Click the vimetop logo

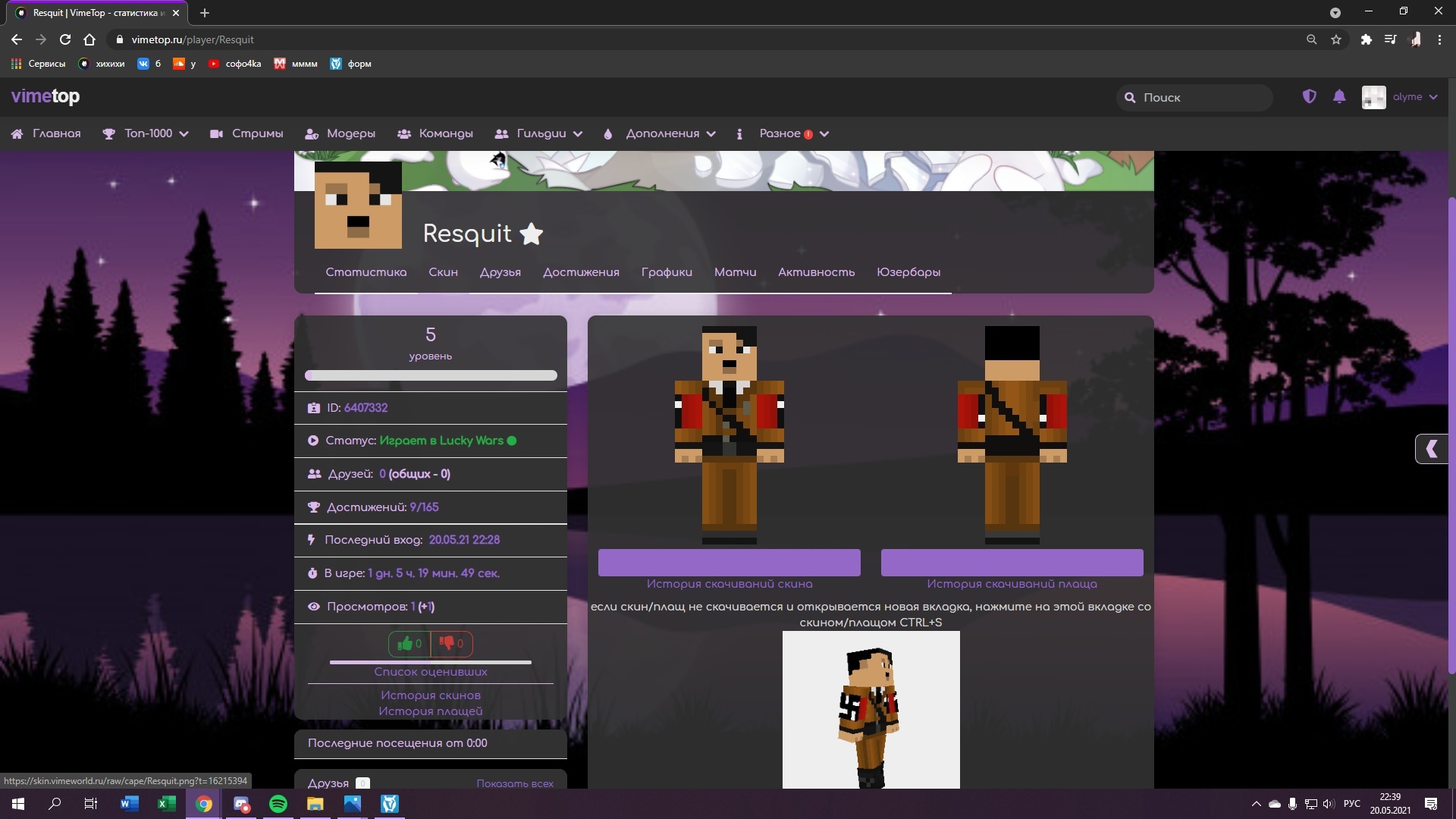click(45, 96)
